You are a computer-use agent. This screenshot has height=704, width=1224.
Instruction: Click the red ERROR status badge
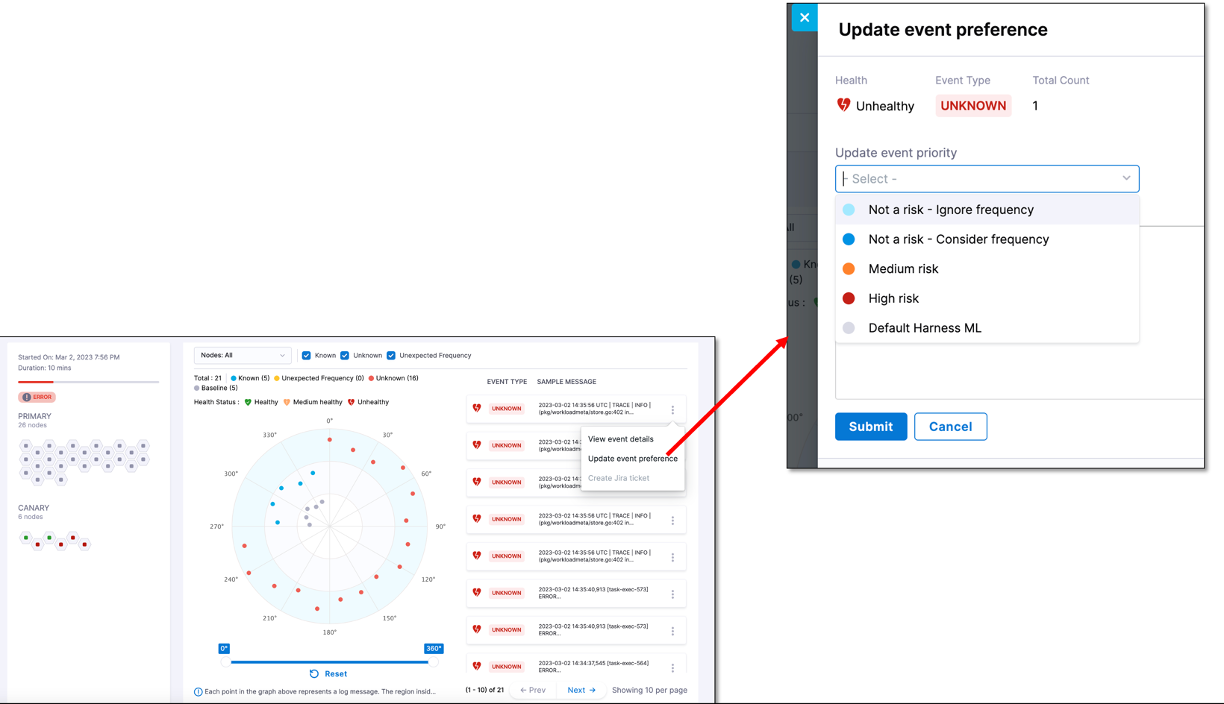[x=38, y=397]
